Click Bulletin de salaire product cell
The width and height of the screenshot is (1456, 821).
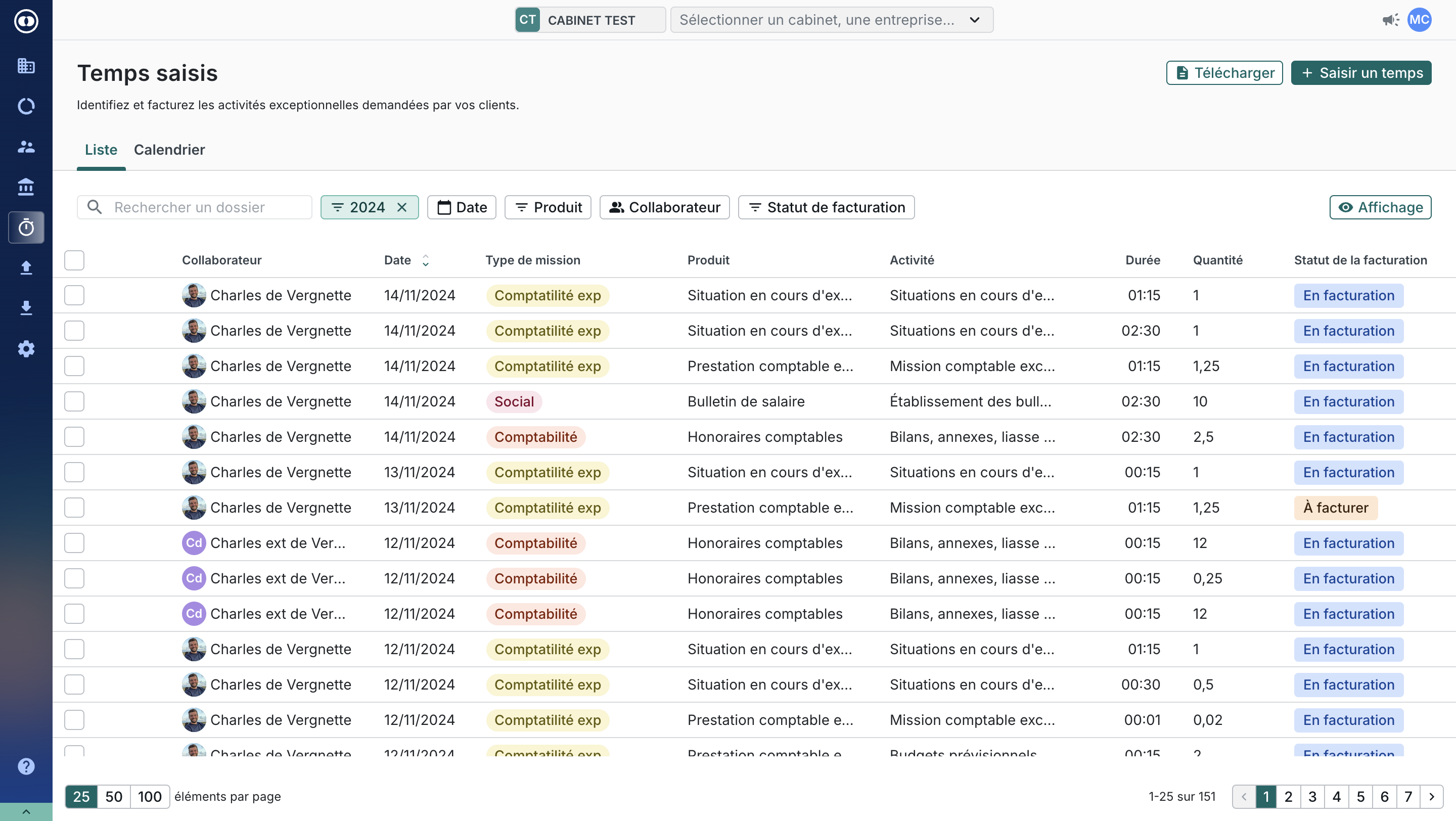pos(746,402)
